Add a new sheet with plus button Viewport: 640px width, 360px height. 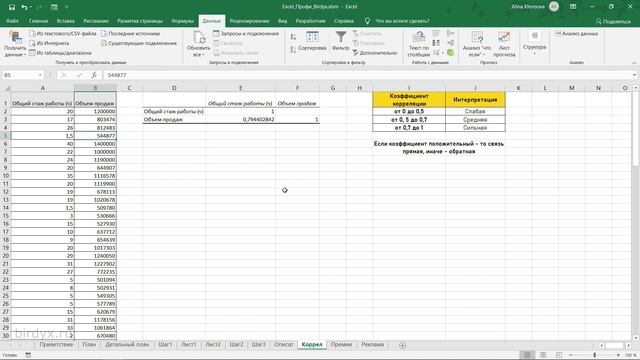click(402, 345)
